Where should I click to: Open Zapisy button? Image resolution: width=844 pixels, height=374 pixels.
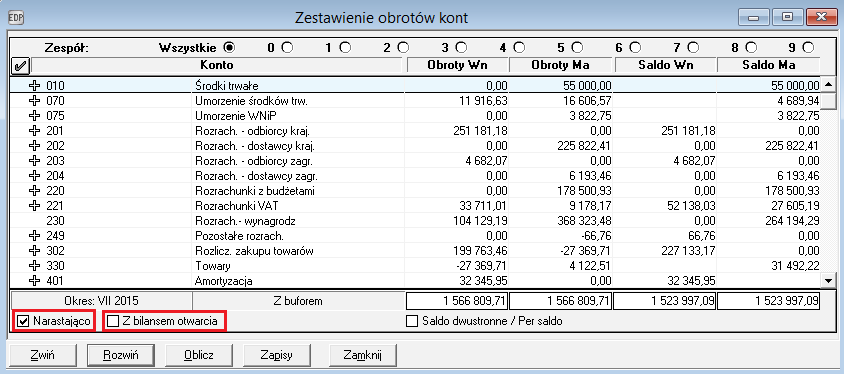(276, 355)
